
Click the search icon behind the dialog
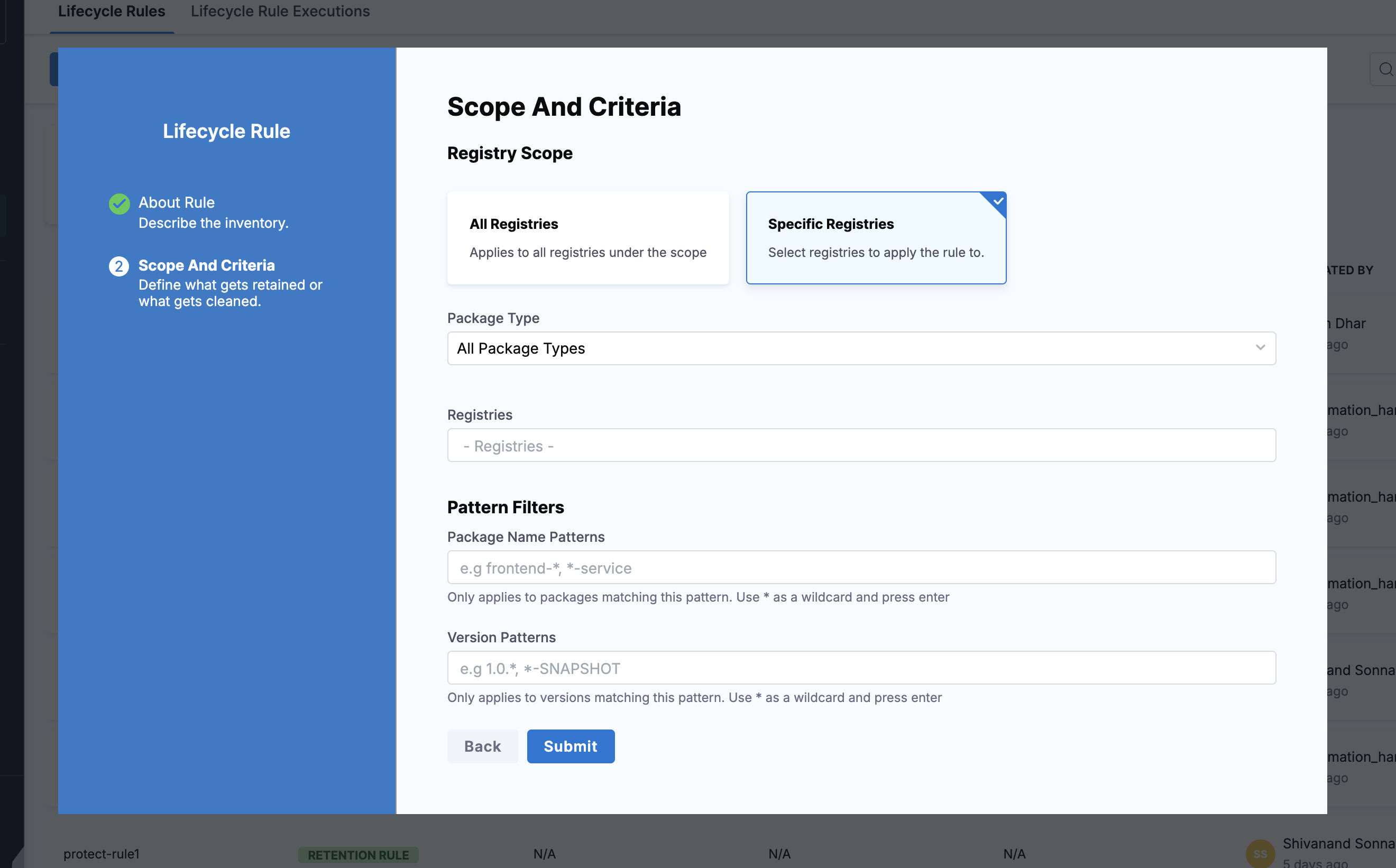(x=1386, y=69)
